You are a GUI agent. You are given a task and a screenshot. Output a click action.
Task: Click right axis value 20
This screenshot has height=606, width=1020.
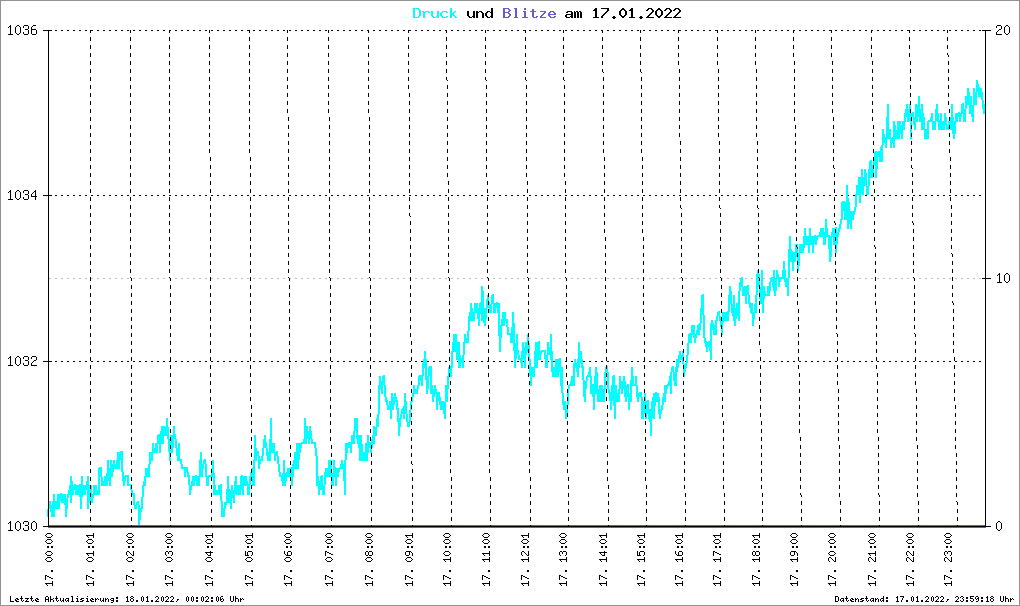(x=1003, y=31)
